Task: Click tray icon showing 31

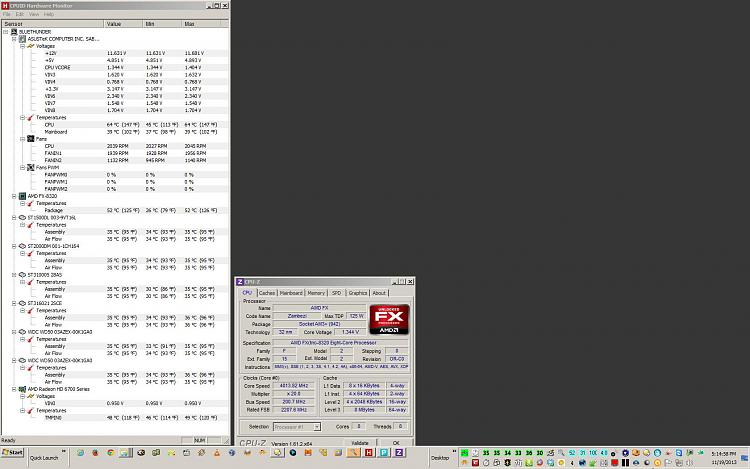Action: (583, 453)
